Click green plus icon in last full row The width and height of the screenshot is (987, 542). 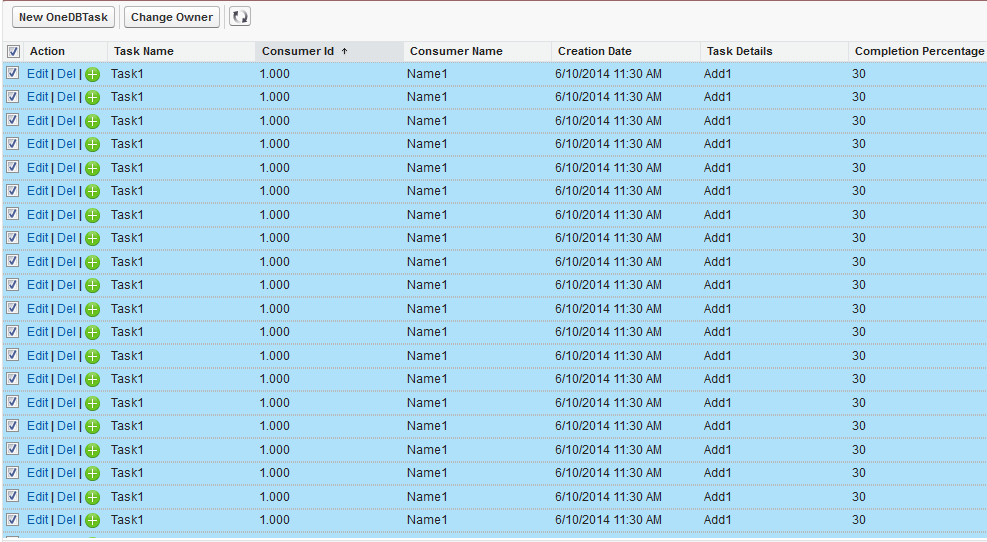[92, 520]
